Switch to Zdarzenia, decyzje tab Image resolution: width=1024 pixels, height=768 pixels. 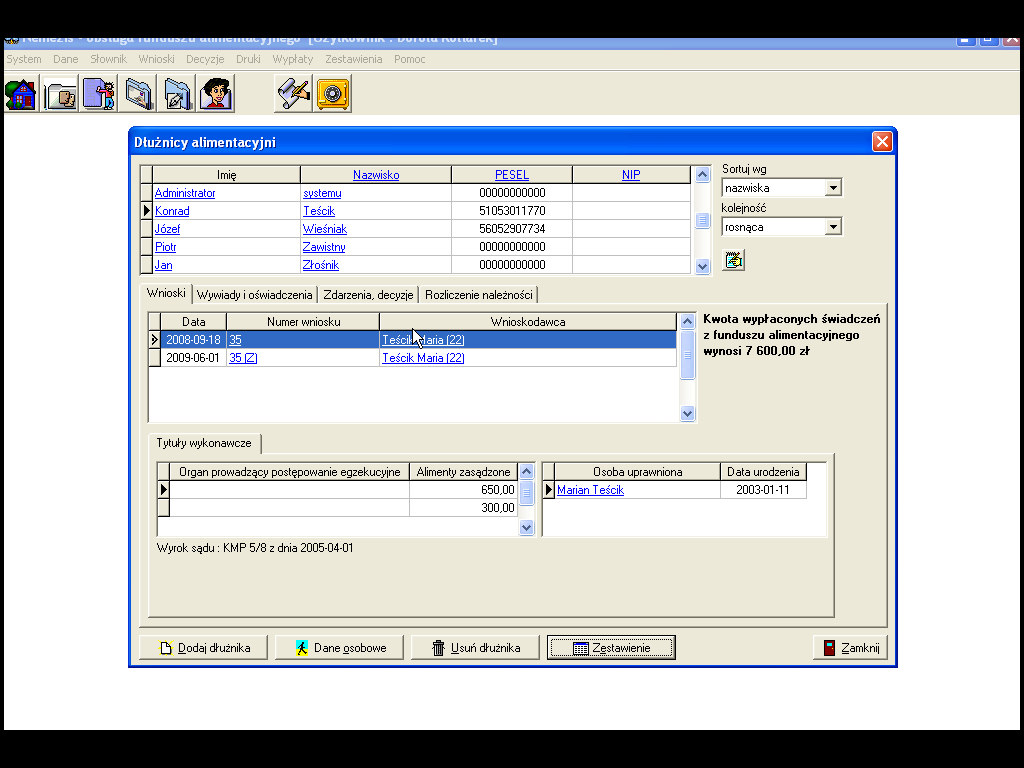(368, 295)
